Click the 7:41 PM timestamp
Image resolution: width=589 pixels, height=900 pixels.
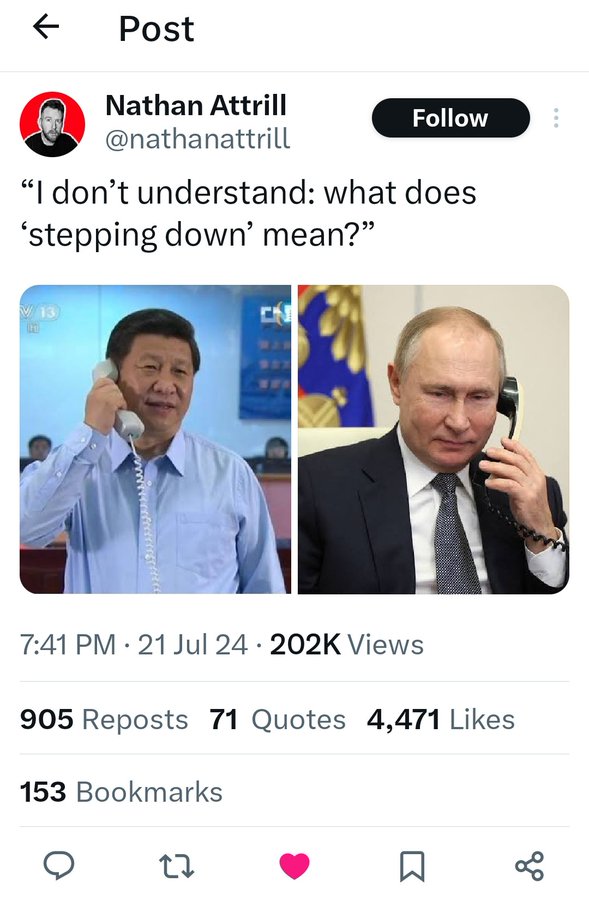68,644
